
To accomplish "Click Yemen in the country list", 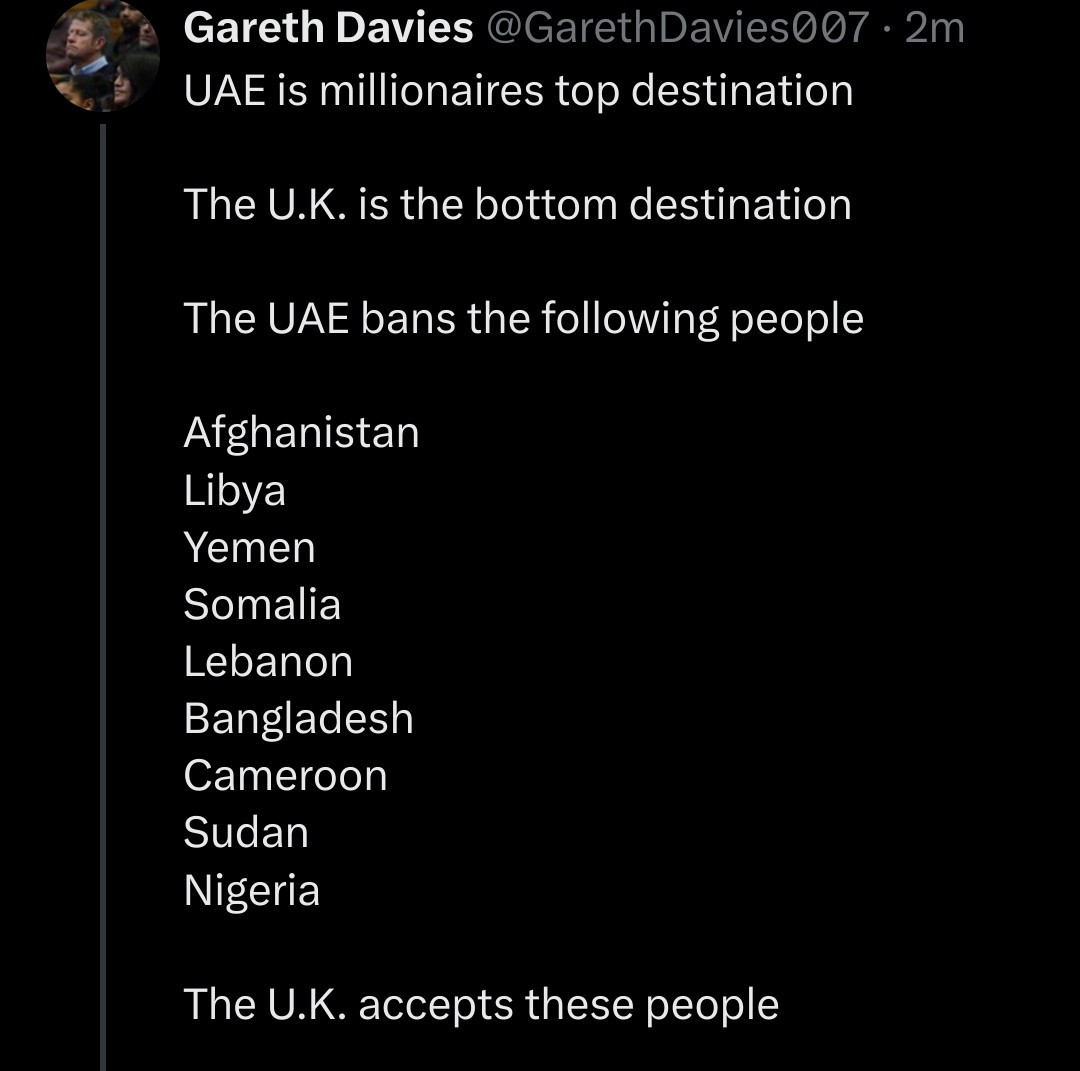I will [x=249, y=548].
